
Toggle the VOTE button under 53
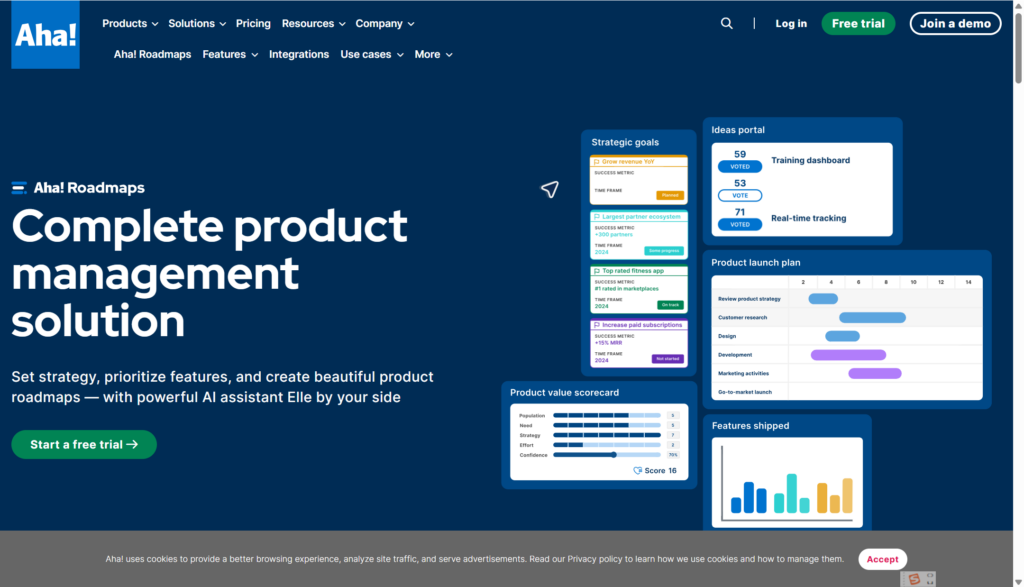pyautogui.click(x=740, y=195)
